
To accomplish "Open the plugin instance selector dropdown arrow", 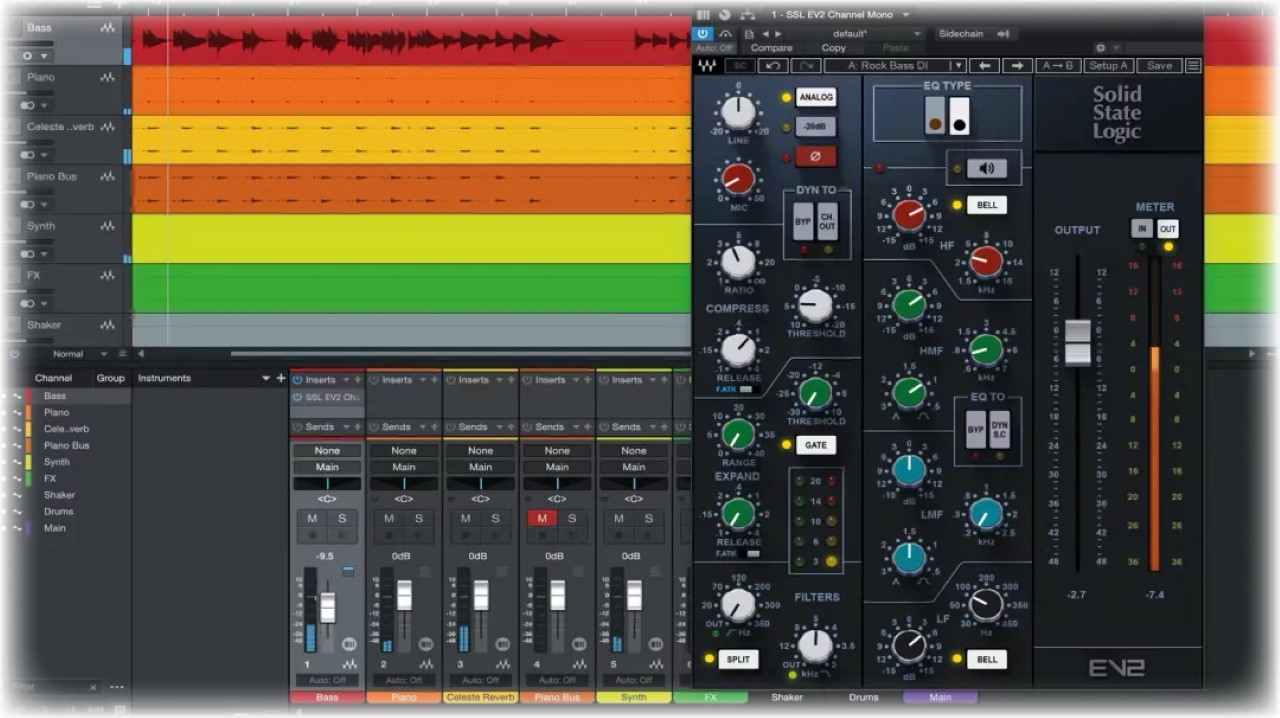I will pos(906,15).
